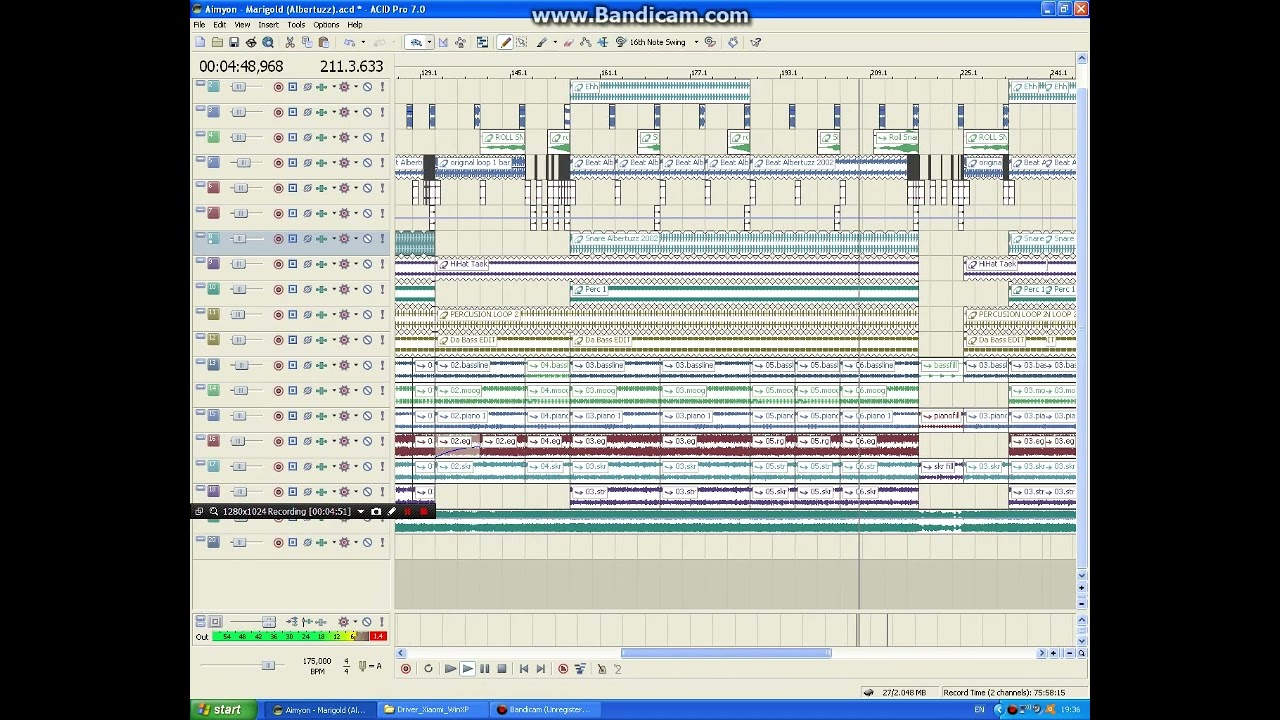Click the Undo arrow icon
Viewport: 1280px width, 720px height.
[349, 42]
